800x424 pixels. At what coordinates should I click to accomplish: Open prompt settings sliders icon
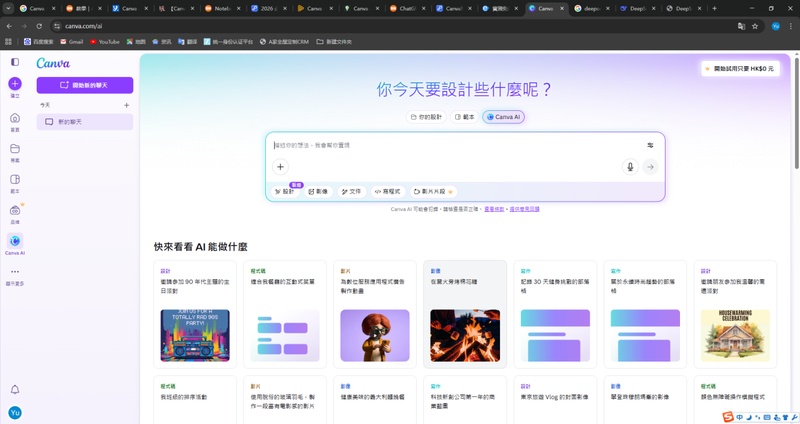650,145
